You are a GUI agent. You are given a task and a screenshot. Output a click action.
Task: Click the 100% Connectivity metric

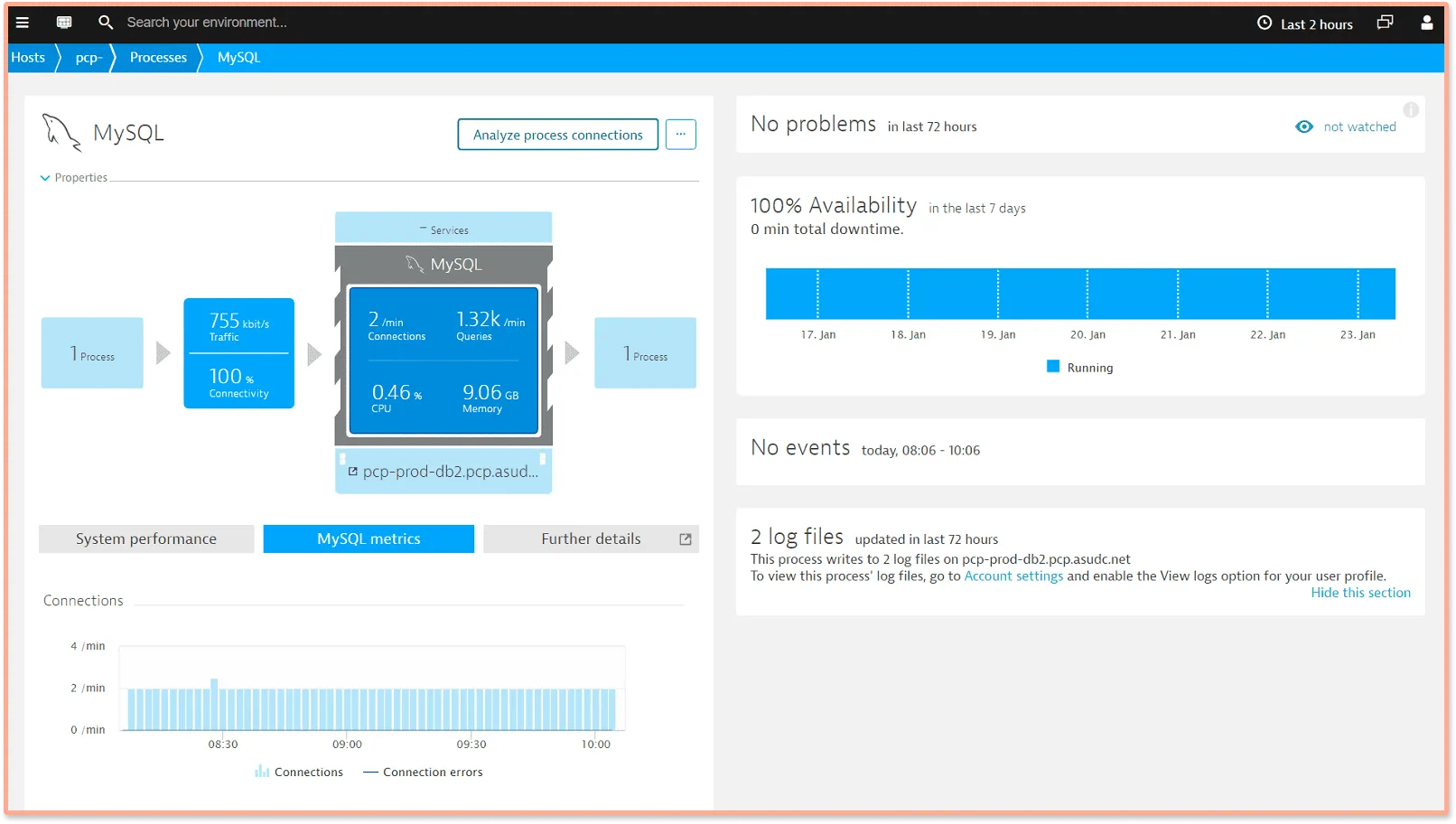[238, 381]
